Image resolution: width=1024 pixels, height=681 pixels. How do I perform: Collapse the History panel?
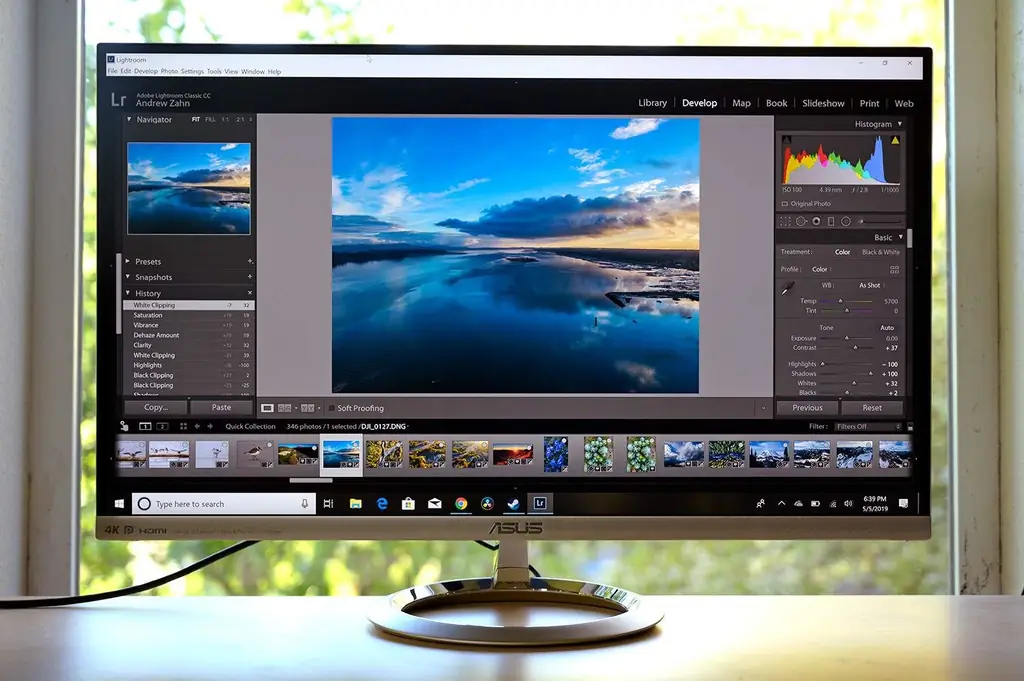128,293
